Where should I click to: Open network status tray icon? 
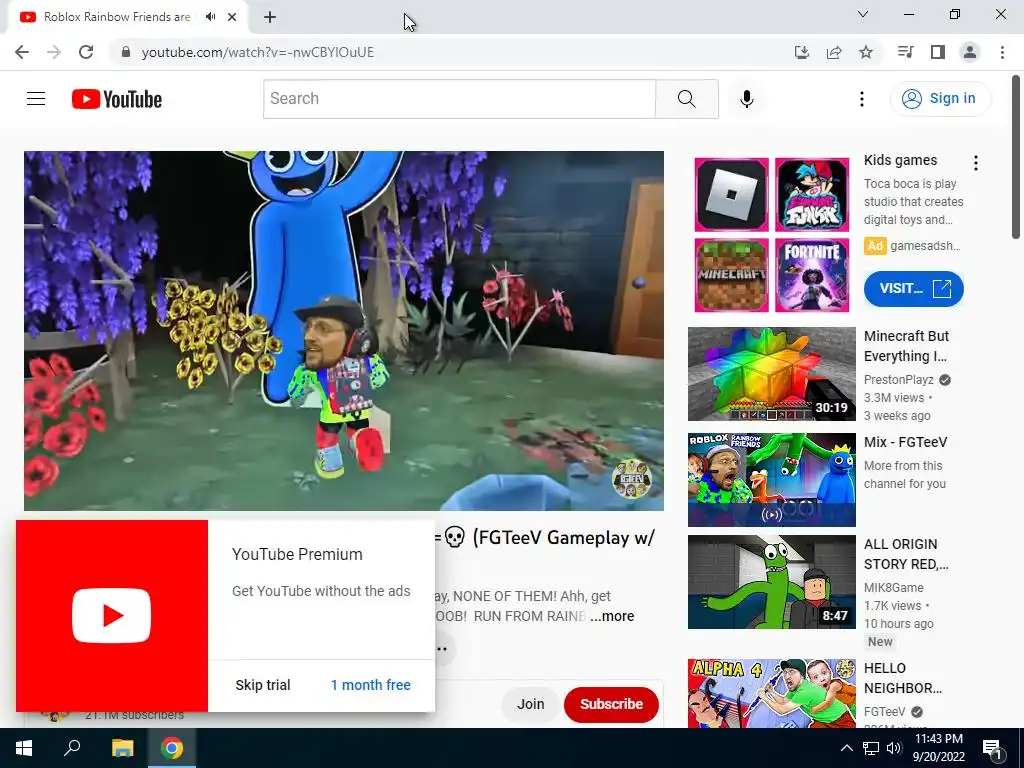(x=871, y=748)
